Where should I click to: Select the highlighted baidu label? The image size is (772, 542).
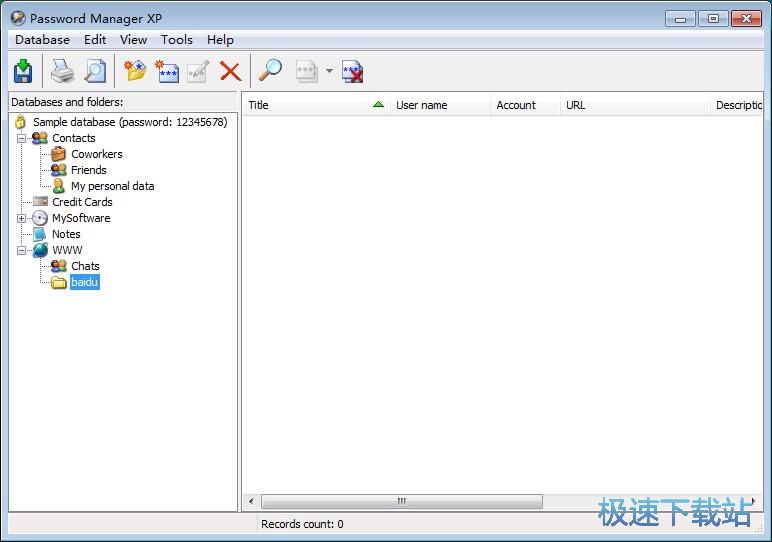point(85,282)
